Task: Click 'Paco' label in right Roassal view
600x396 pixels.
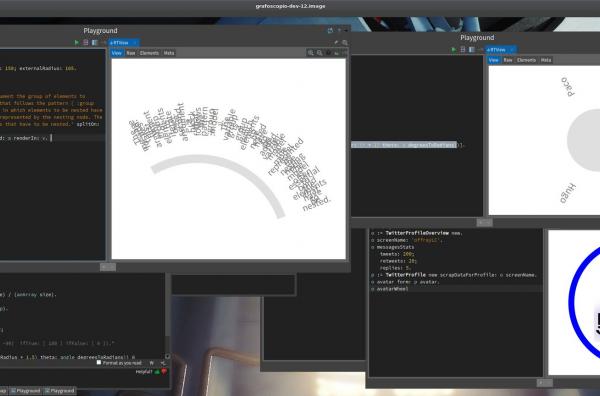Action: [568, 86]
